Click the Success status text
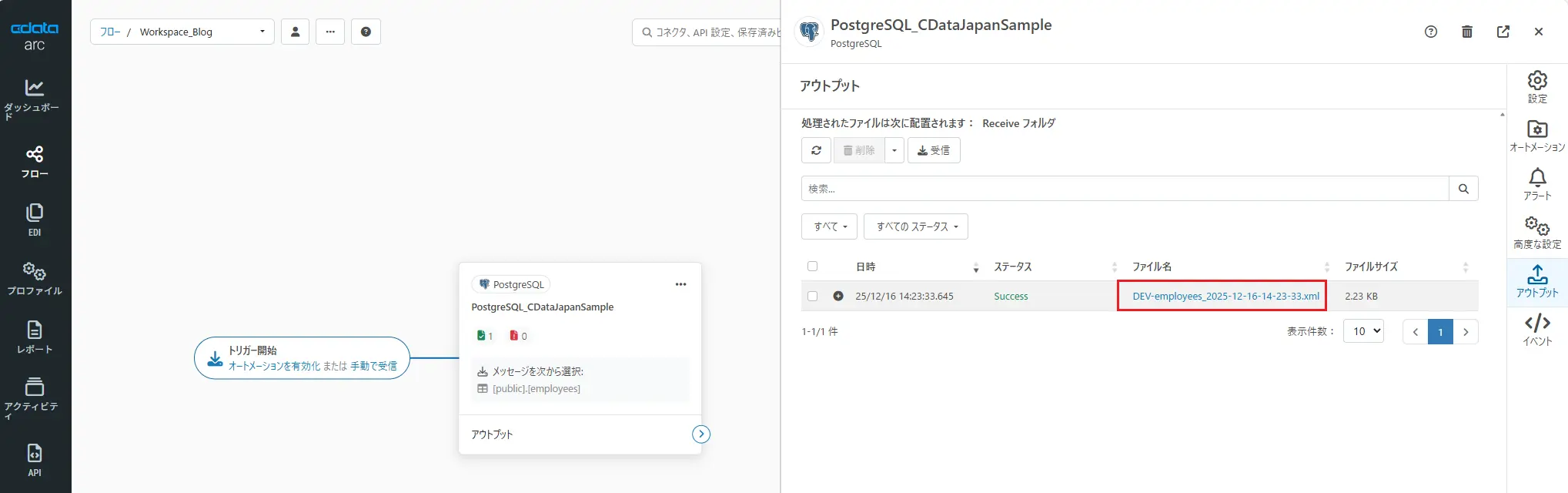Image resolution: width=1568 pixels, height=493 pixels. (1011, 296)
